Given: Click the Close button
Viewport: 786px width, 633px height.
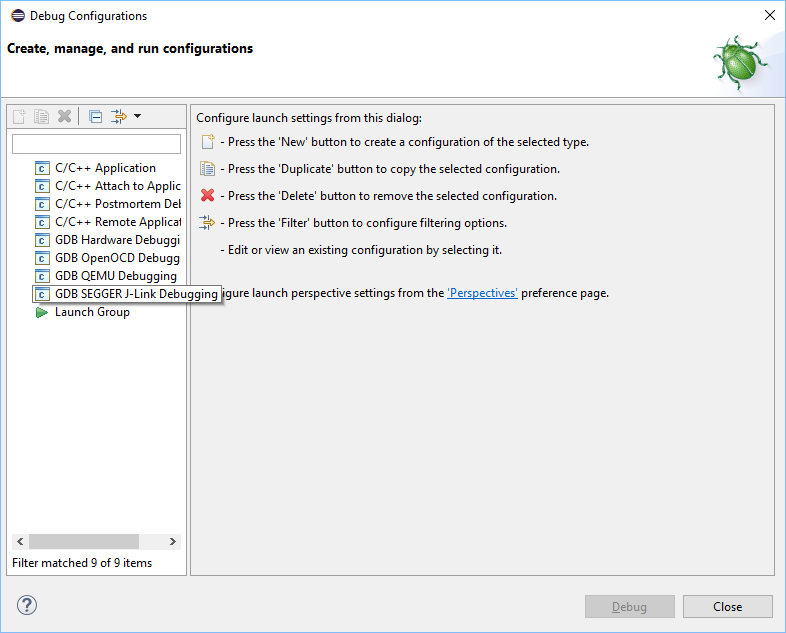Looking at the screenshot, I should [727, 607].
